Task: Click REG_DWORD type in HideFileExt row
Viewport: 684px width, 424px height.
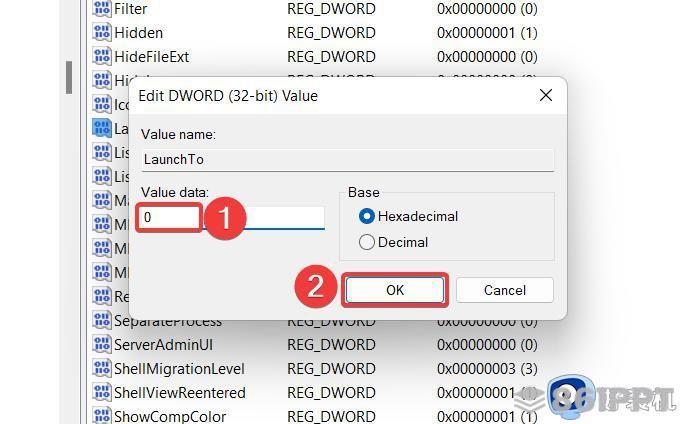Action: pos(331,57)
